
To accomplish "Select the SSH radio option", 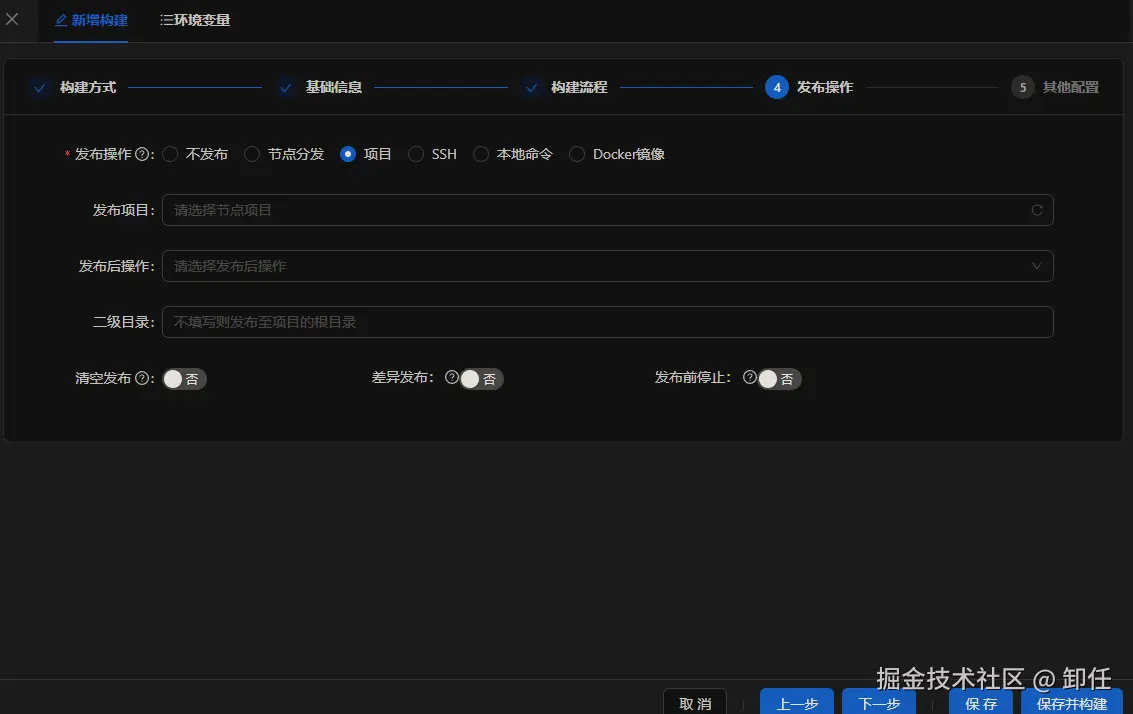I will 432,154.
